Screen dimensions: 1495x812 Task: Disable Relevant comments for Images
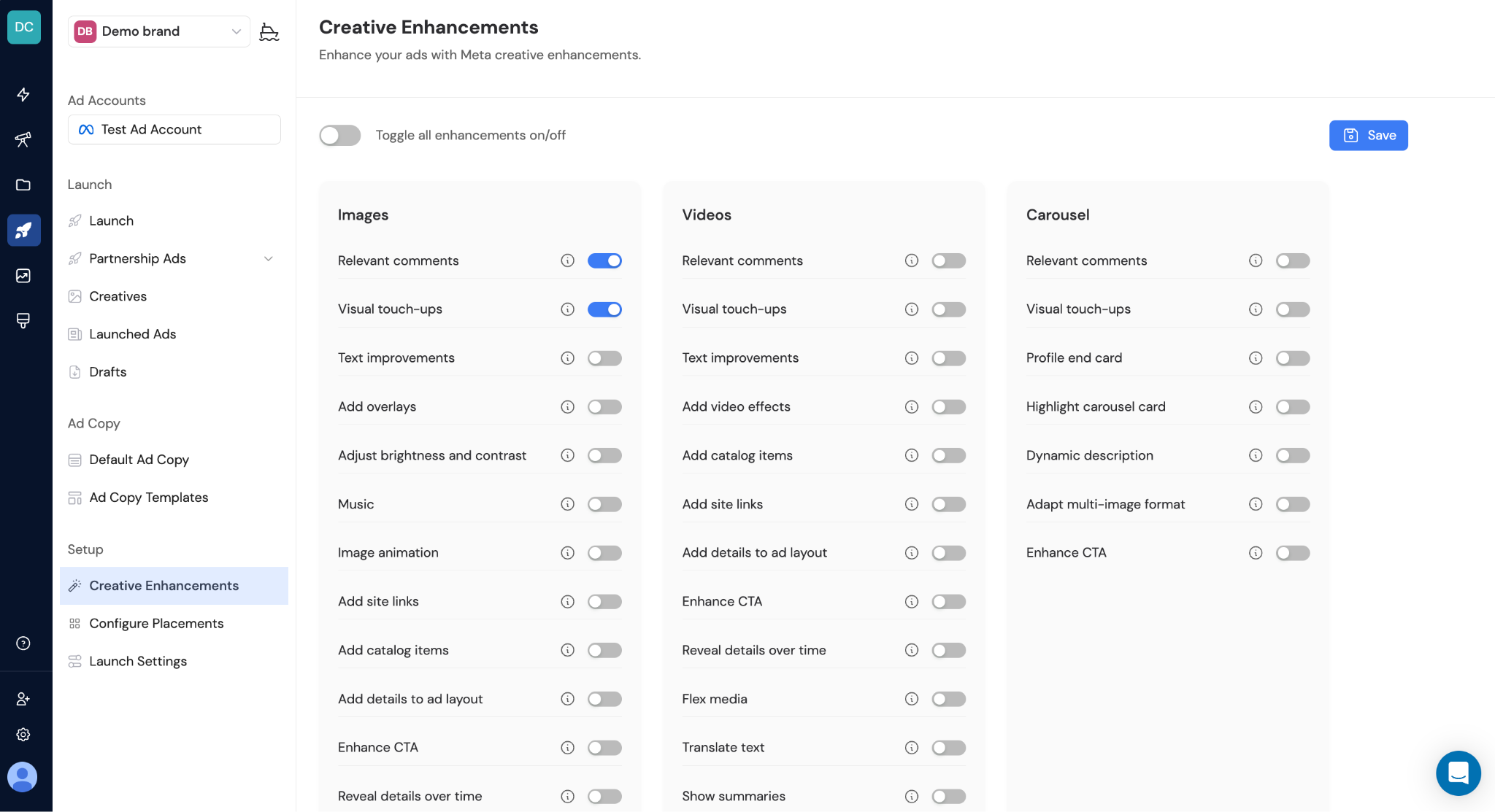pos(604,260)
